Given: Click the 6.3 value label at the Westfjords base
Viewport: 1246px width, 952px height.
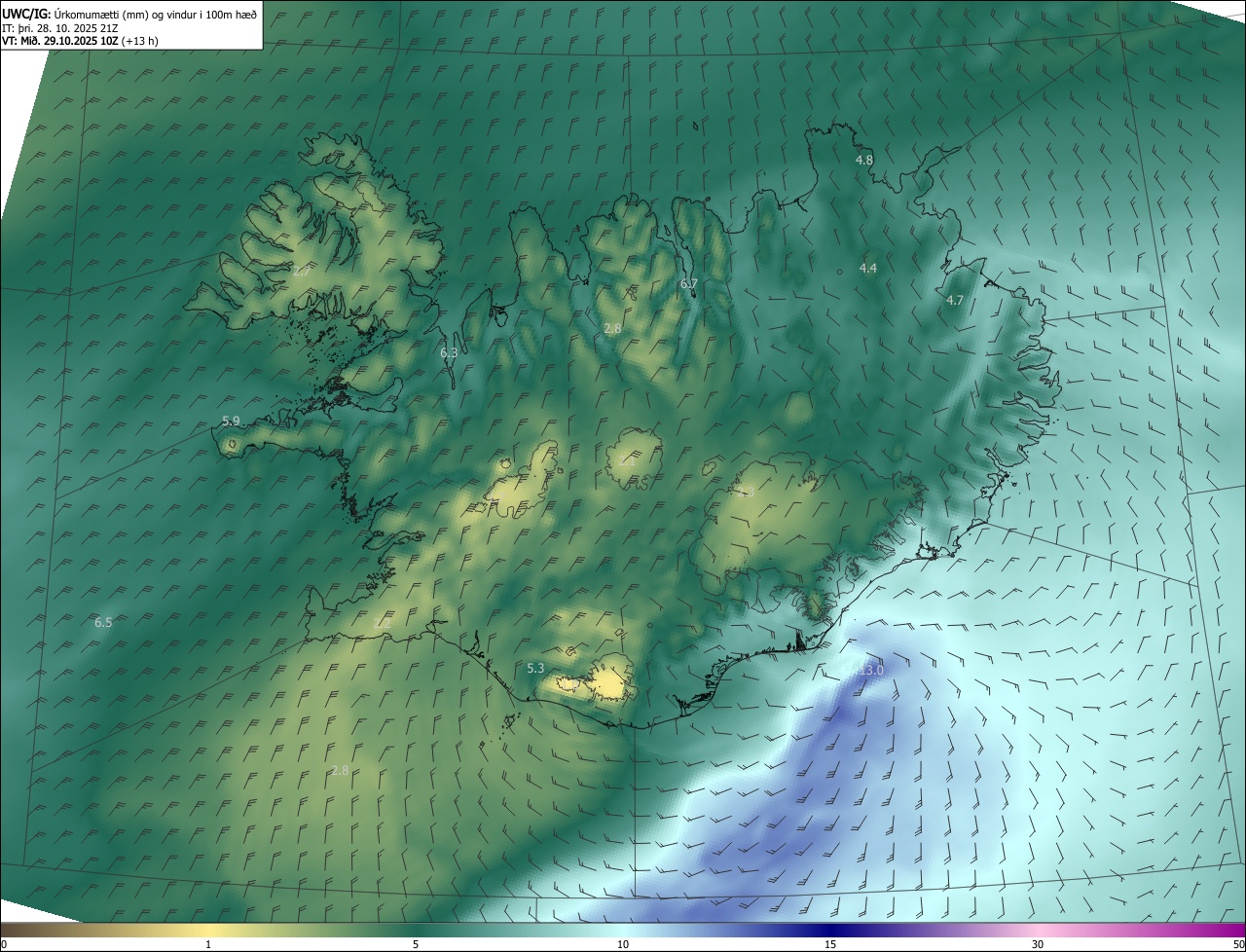Looking at the screenshot, I should pyautogui.click(x=449, y=353).
